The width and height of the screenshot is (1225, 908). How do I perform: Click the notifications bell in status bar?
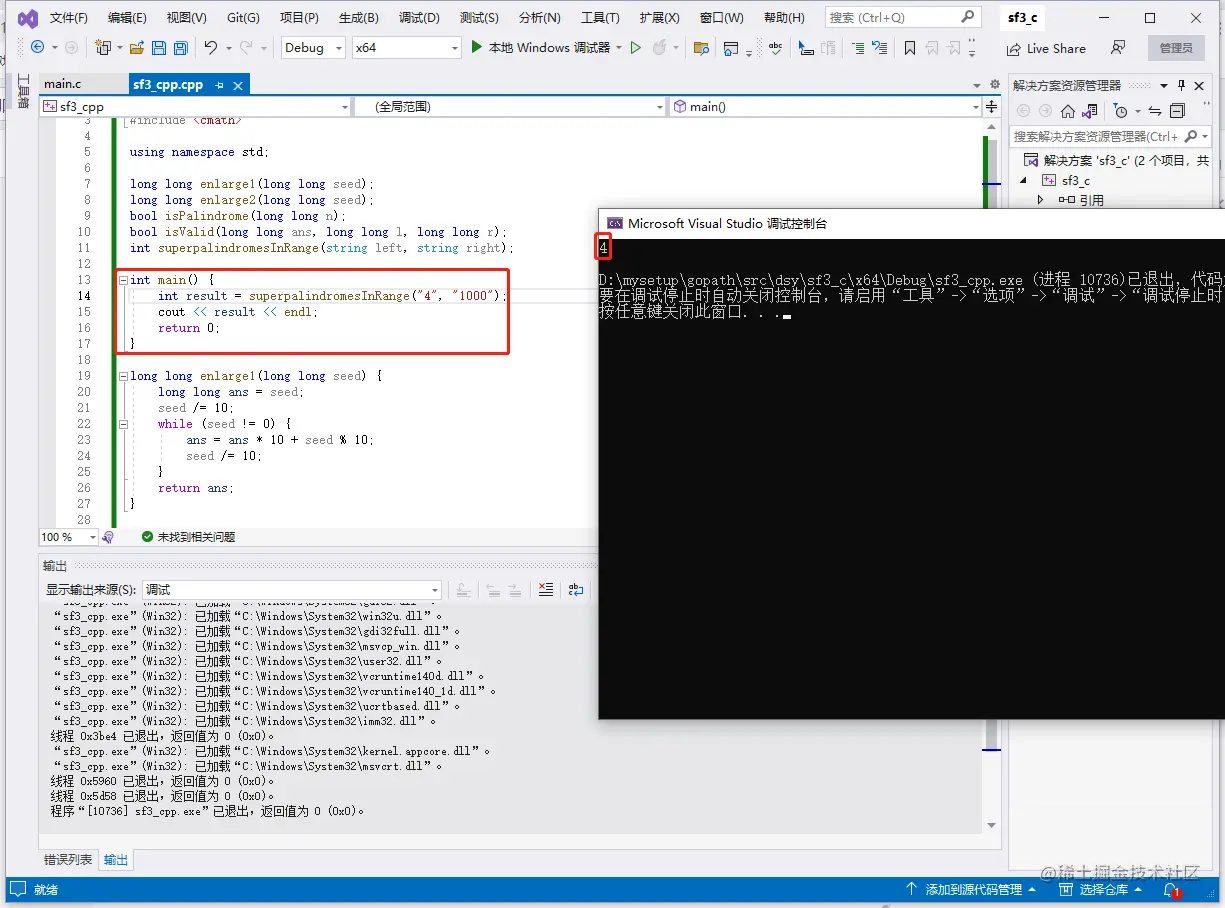[x=1170, y=889]
